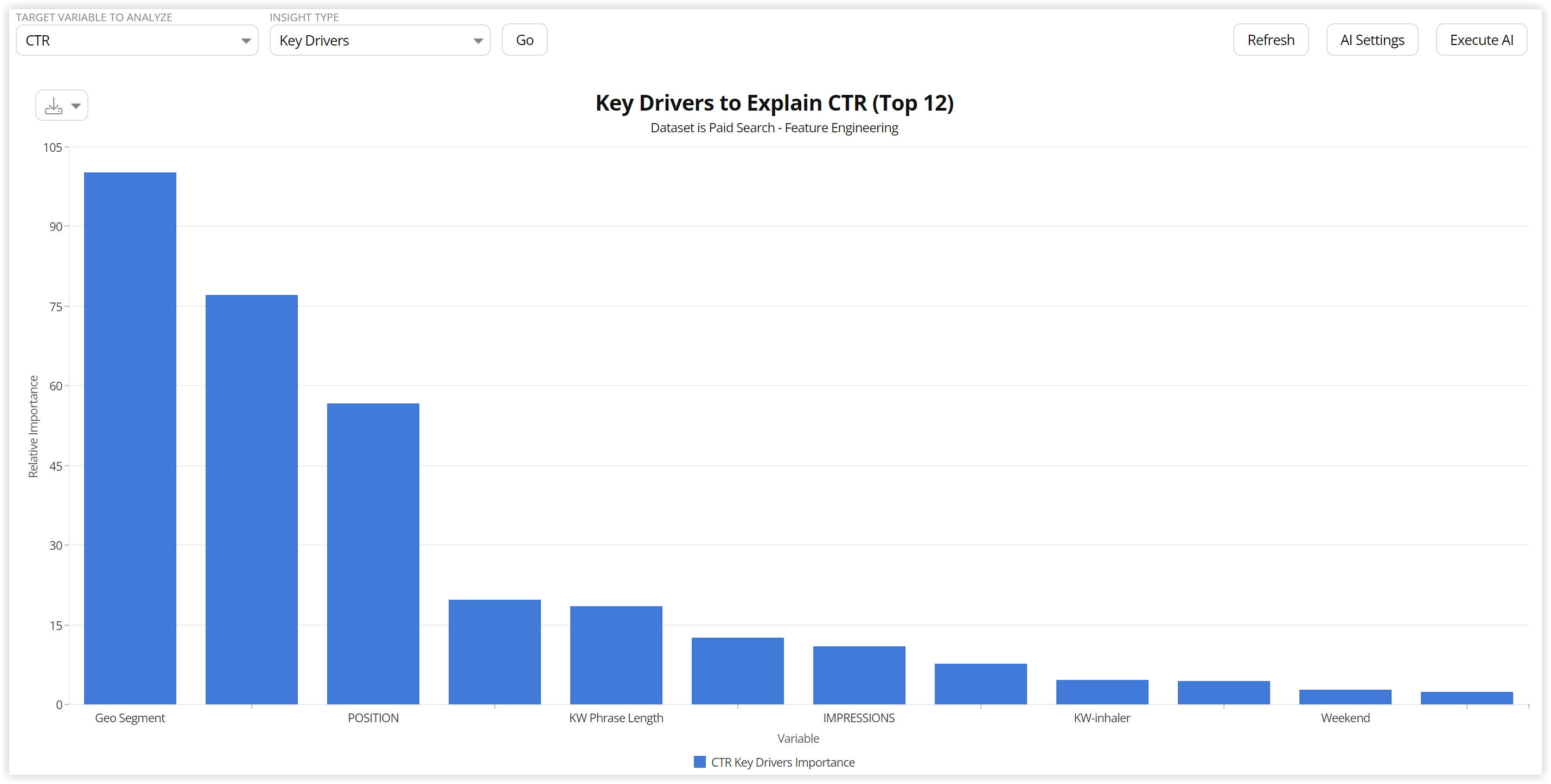Image resolution: width=1551 pixels, height=784 pixels.
Task: Click the 'Variable' x-axis title
Action: pyautogui.click(x=799, y=738)
